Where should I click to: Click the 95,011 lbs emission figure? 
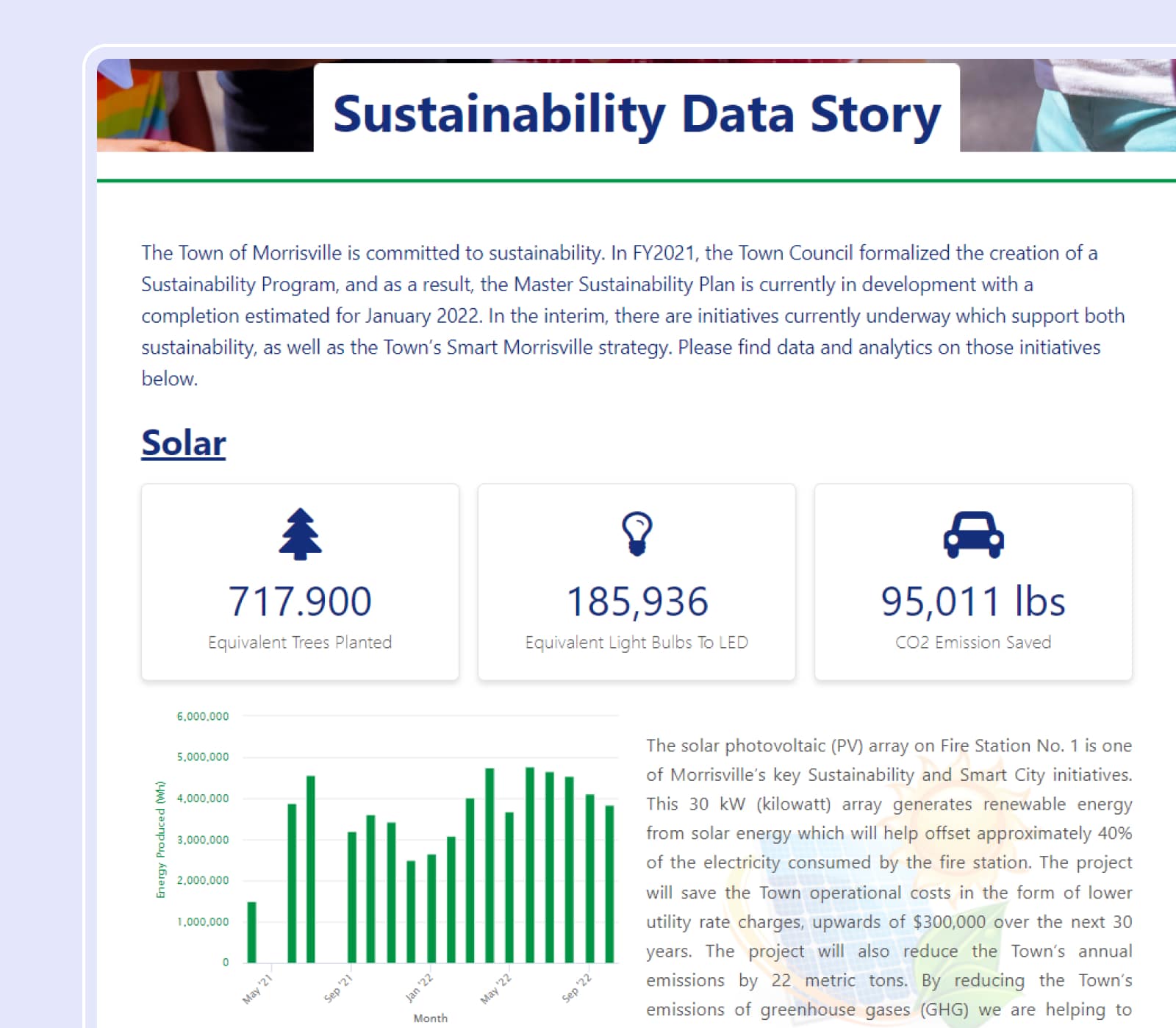click(x=973, y=602)
